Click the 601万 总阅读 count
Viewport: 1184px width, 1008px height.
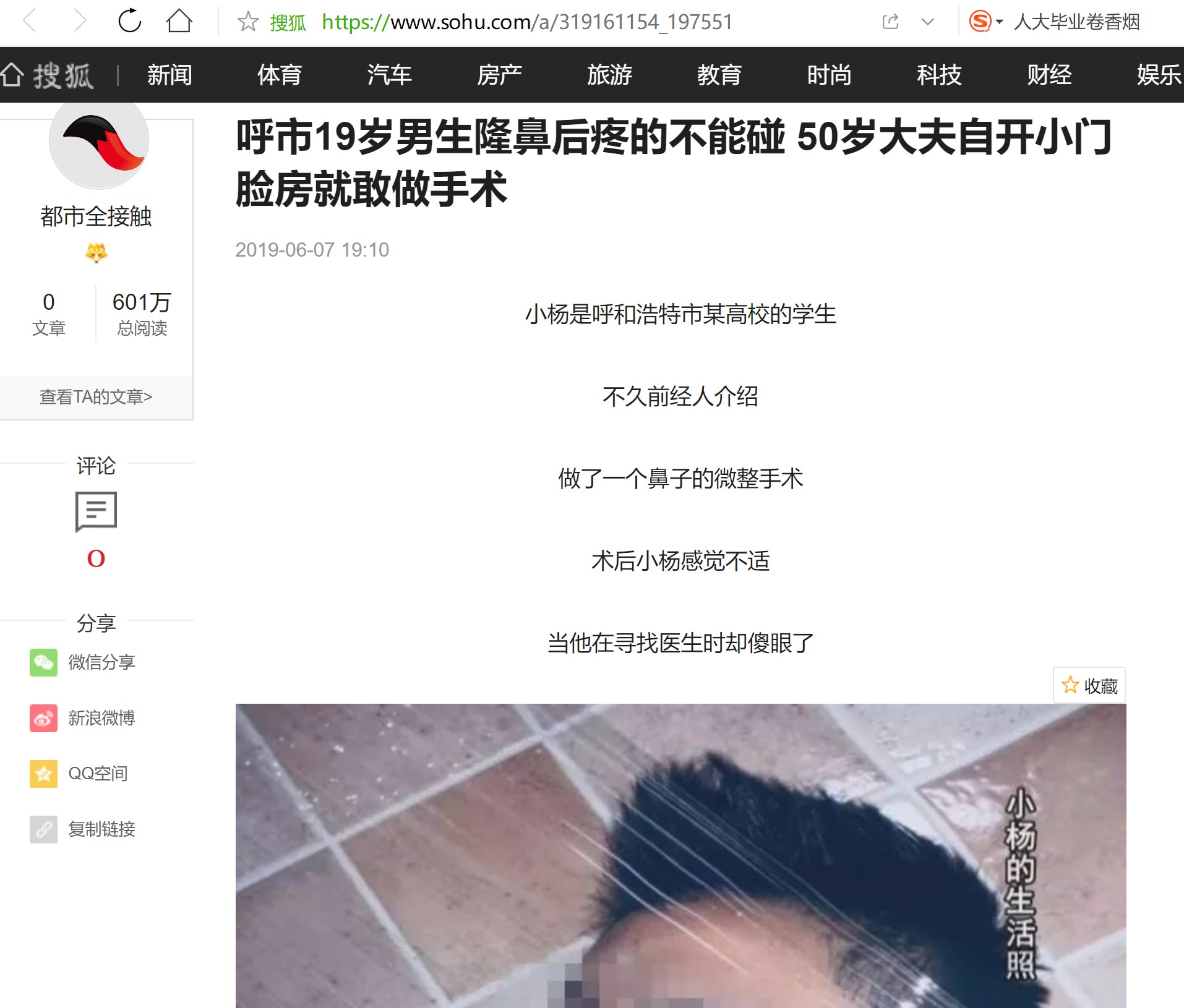pyautogui.click(x=142, y=314)
